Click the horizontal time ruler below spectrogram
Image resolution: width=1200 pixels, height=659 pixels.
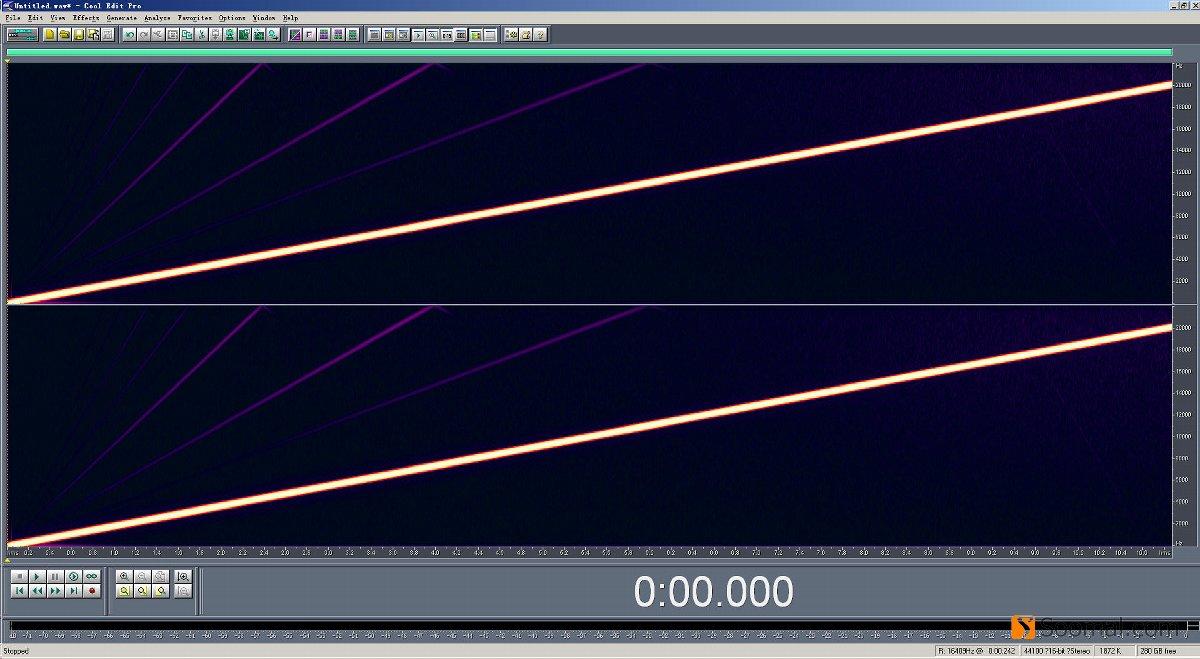pyautogui.click(x=589, y=552)
